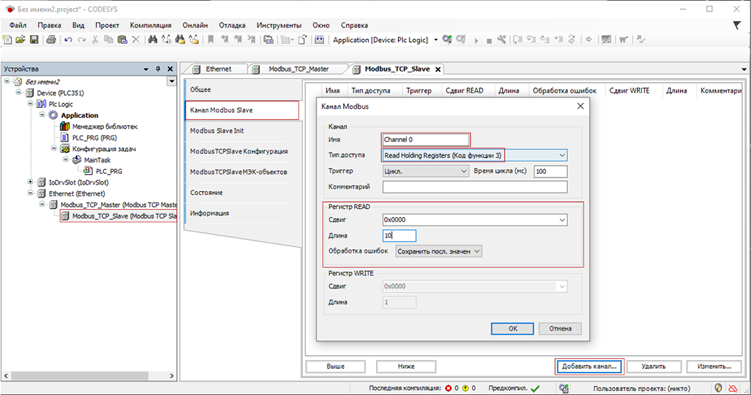
Task: Click the Добавить канал... button
Action: coord(589,366)
